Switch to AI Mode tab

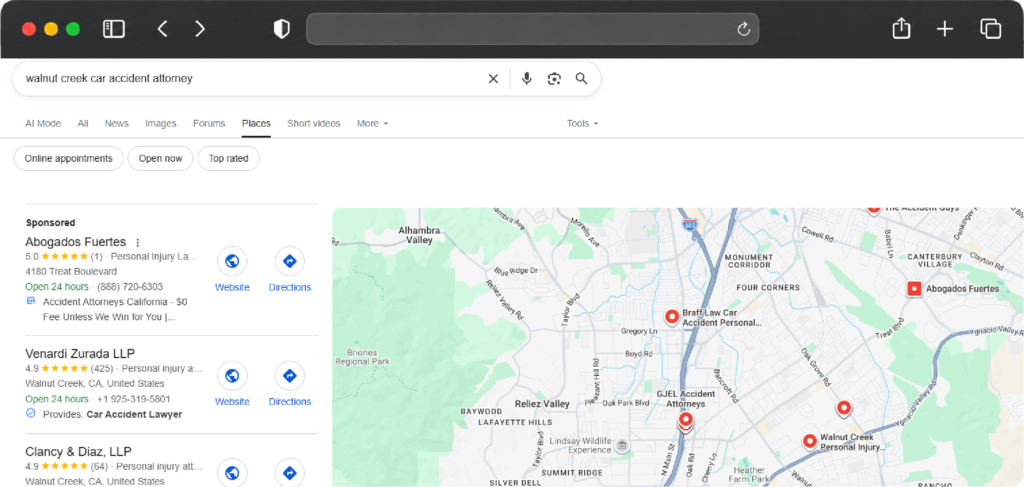43,123
